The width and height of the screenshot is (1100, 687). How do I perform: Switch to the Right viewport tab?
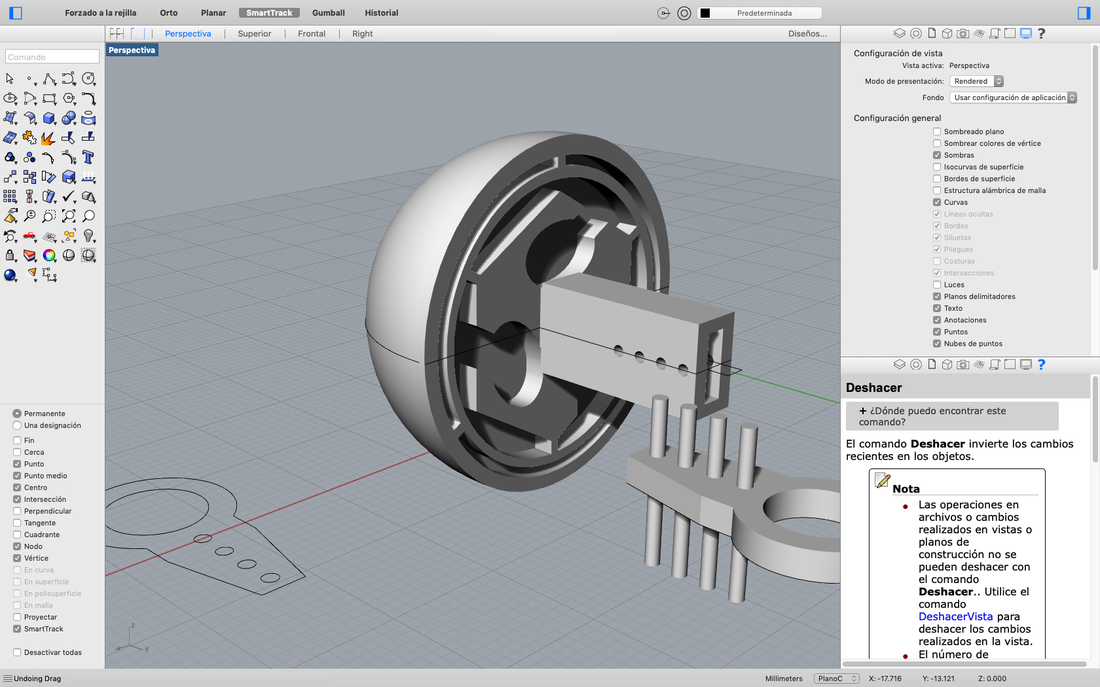tap(363, 34)
